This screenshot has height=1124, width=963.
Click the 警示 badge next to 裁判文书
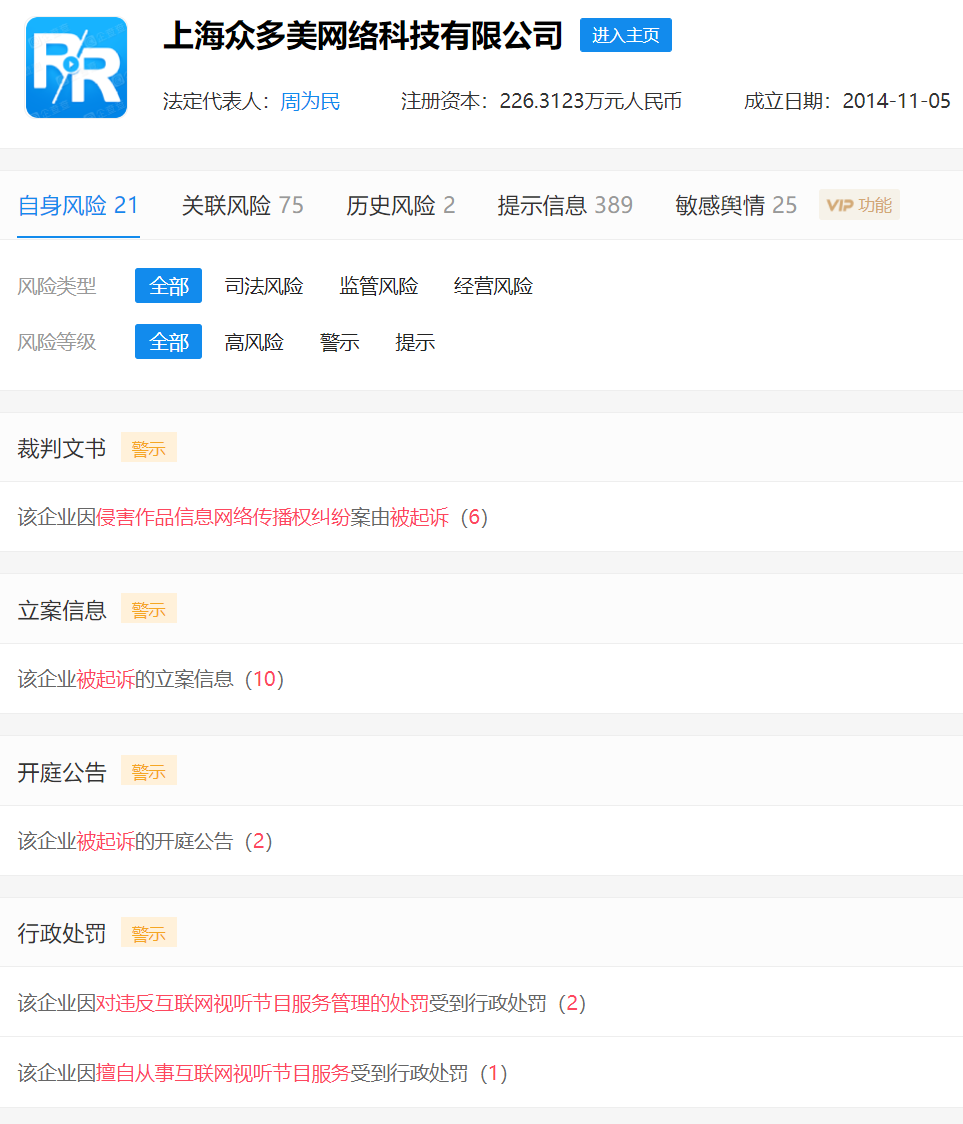point(149,447)
